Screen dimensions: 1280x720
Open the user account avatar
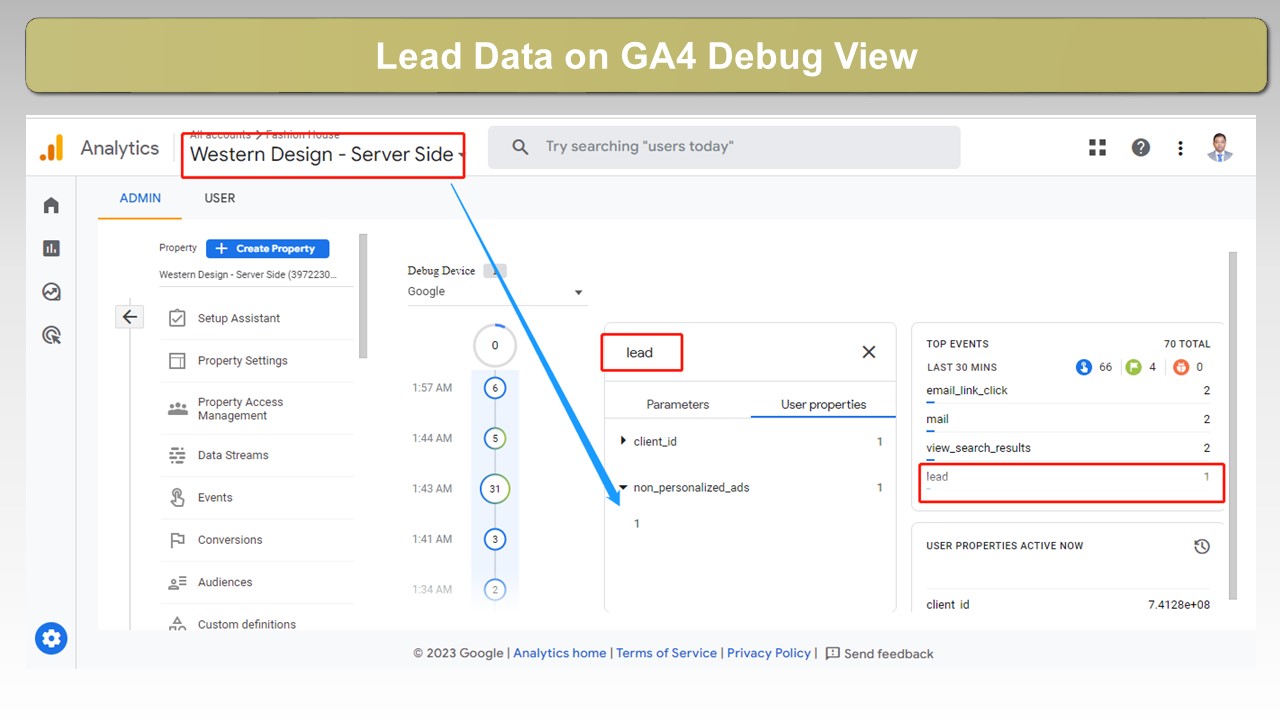(x=1220, y=147)
